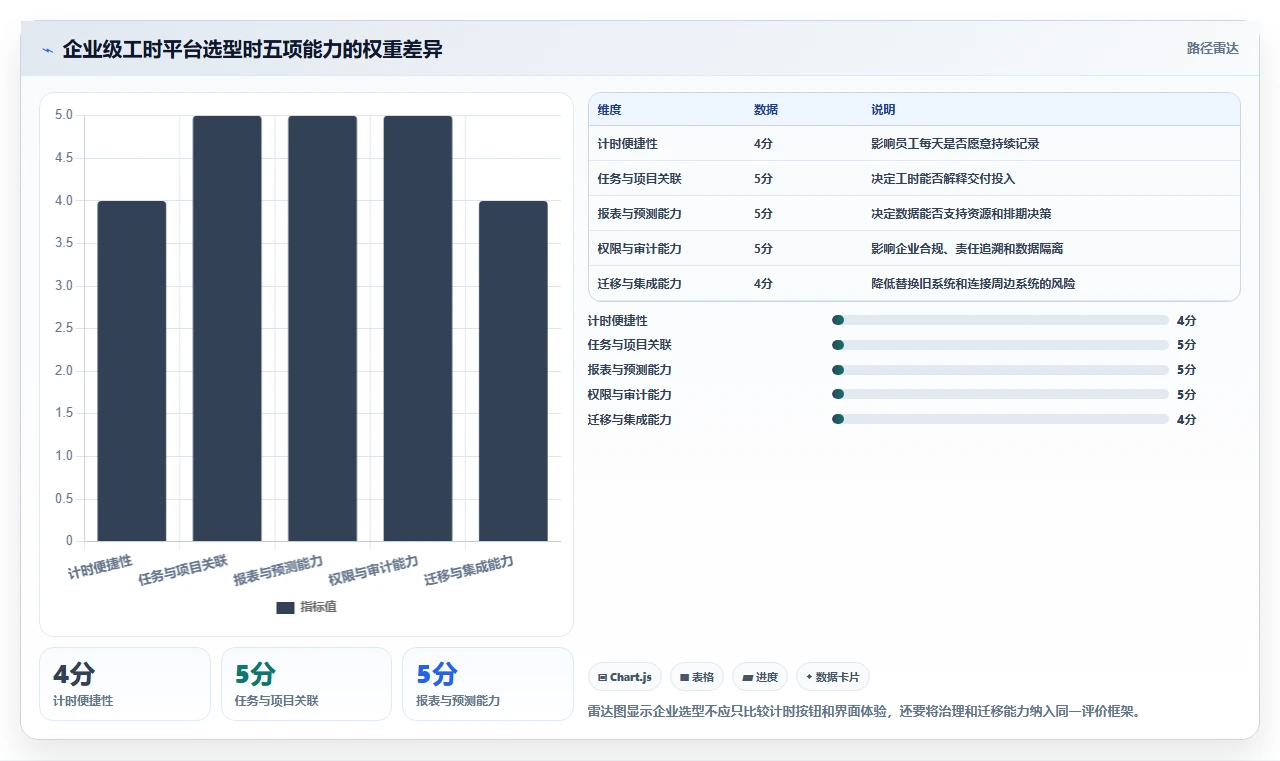Click the 表格 tag chip

(697, 677)
